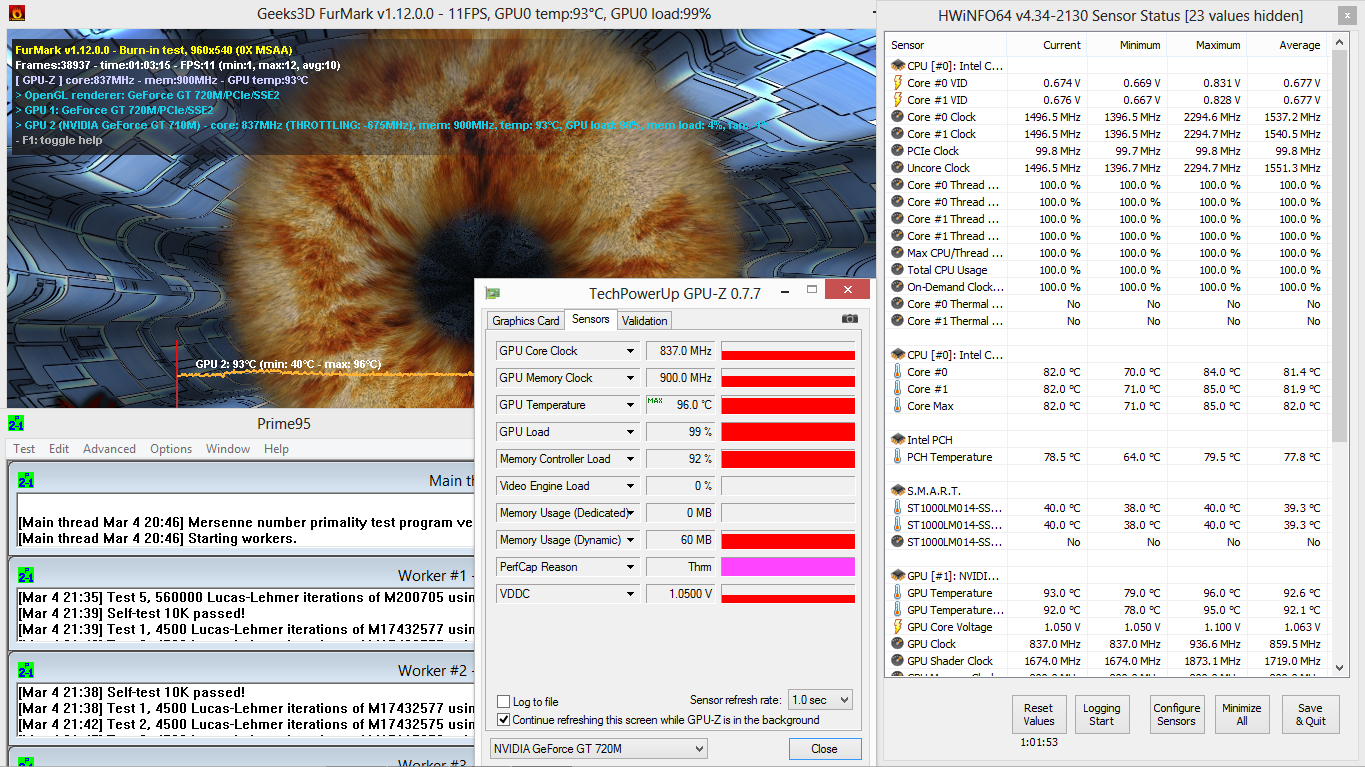Click the GPU-Z Close button

[824, 748]
